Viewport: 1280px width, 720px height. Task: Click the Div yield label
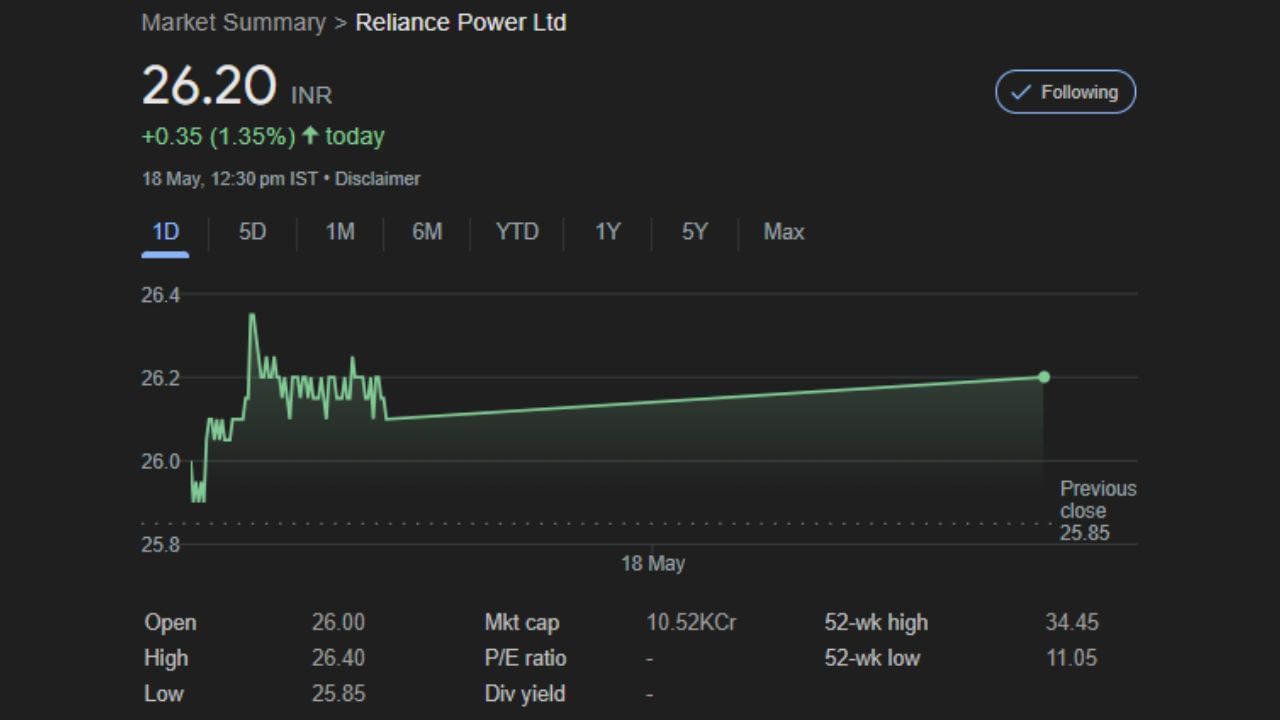525,693
